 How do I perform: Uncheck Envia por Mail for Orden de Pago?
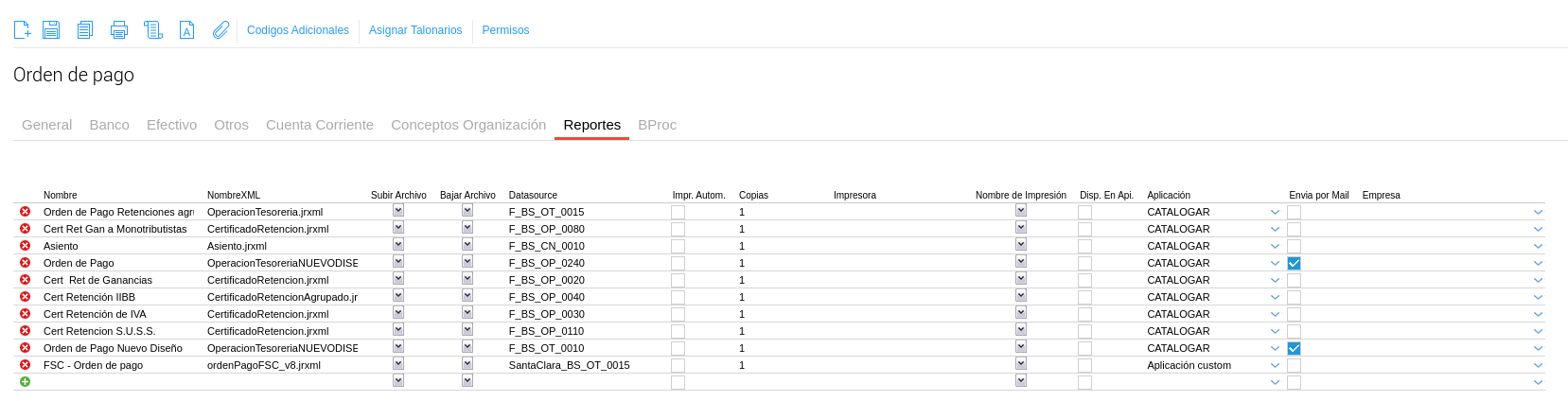tap(1294, 263)
